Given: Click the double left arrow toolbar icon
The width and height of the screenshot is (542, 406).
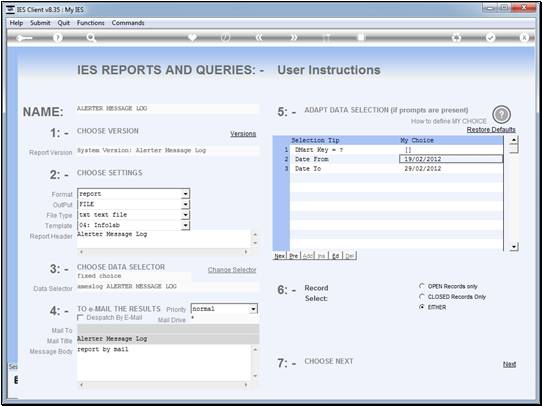Looking at the screenshot, I should pos(259,38).
